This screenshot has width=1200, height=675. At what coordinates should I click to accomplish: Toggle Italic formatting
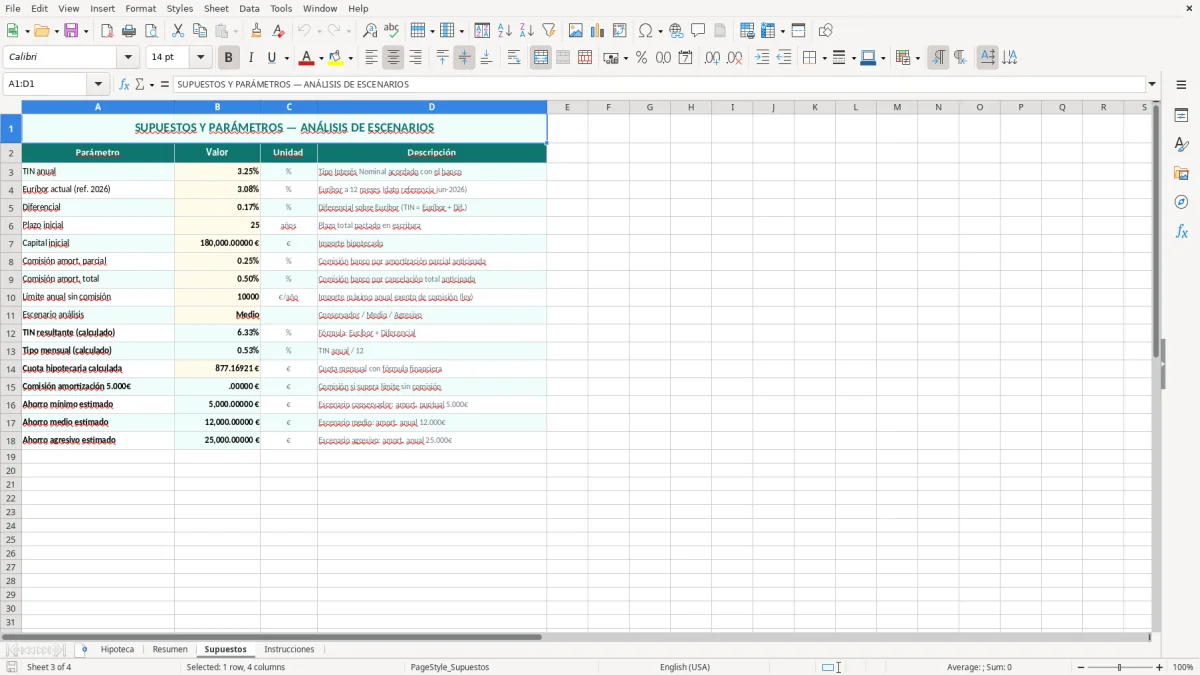point(251,58)
